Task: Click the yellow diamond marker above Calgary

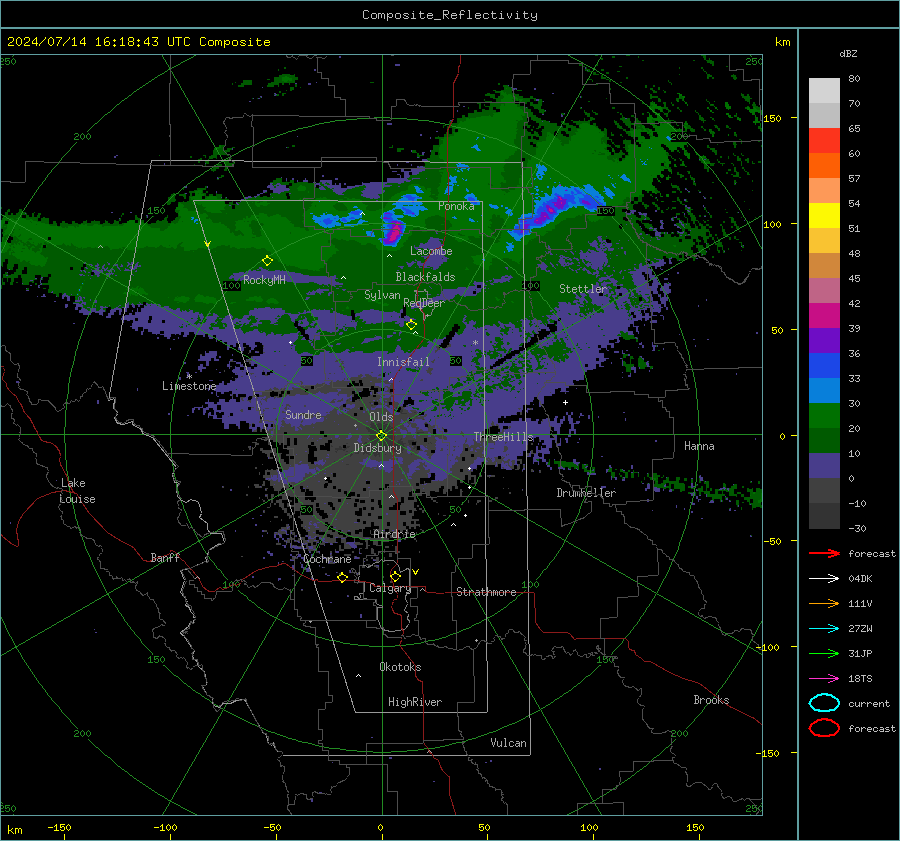Action: (x=395, y=576)
